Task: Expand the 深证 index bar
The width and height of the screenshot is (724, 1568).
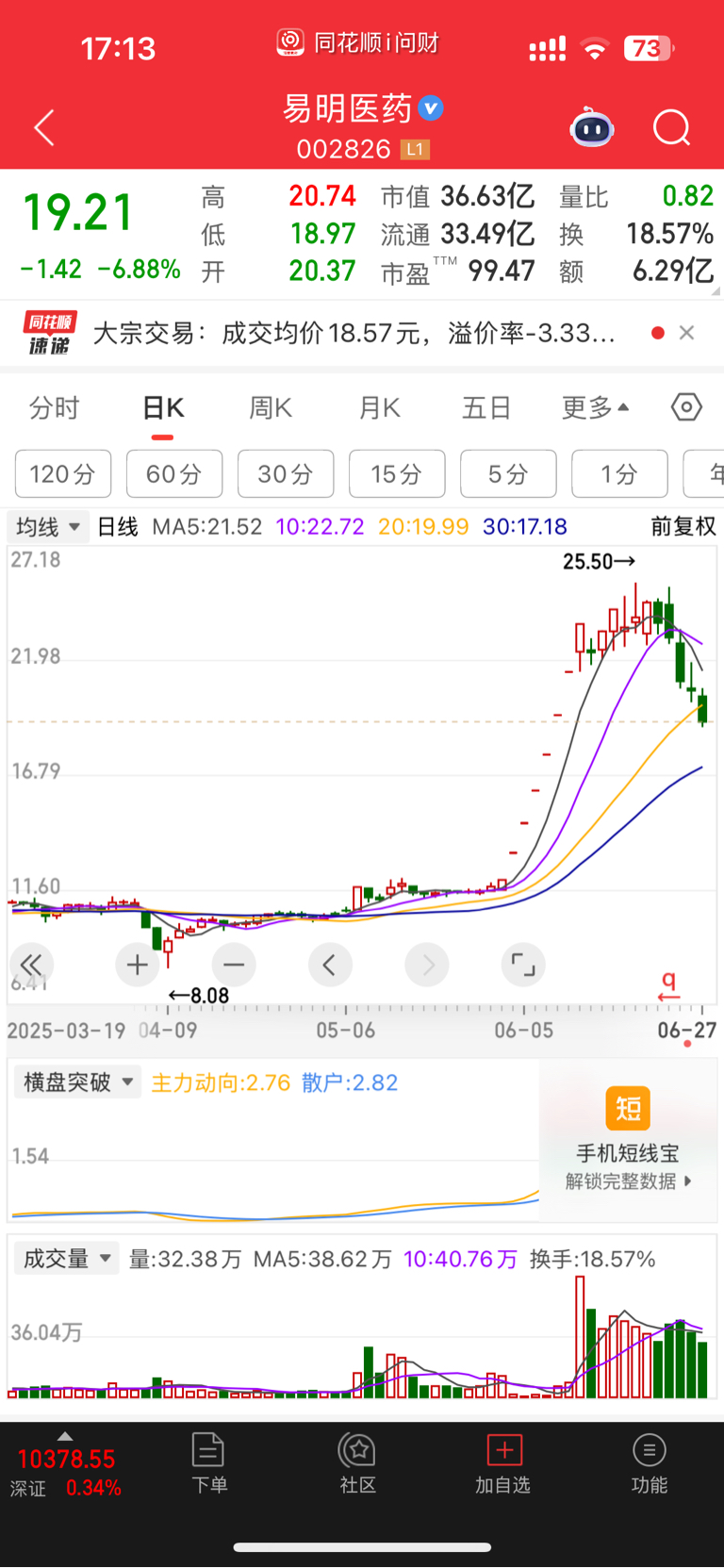Action: coord(65,1466)
